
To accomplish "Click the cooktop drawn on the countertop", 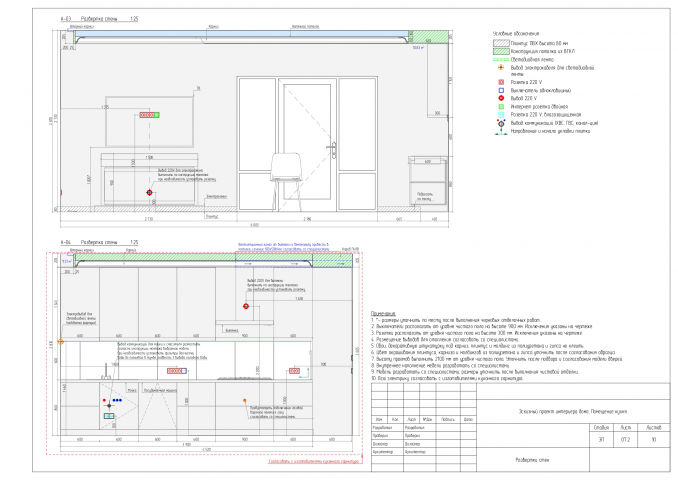I will click(246, 378).
